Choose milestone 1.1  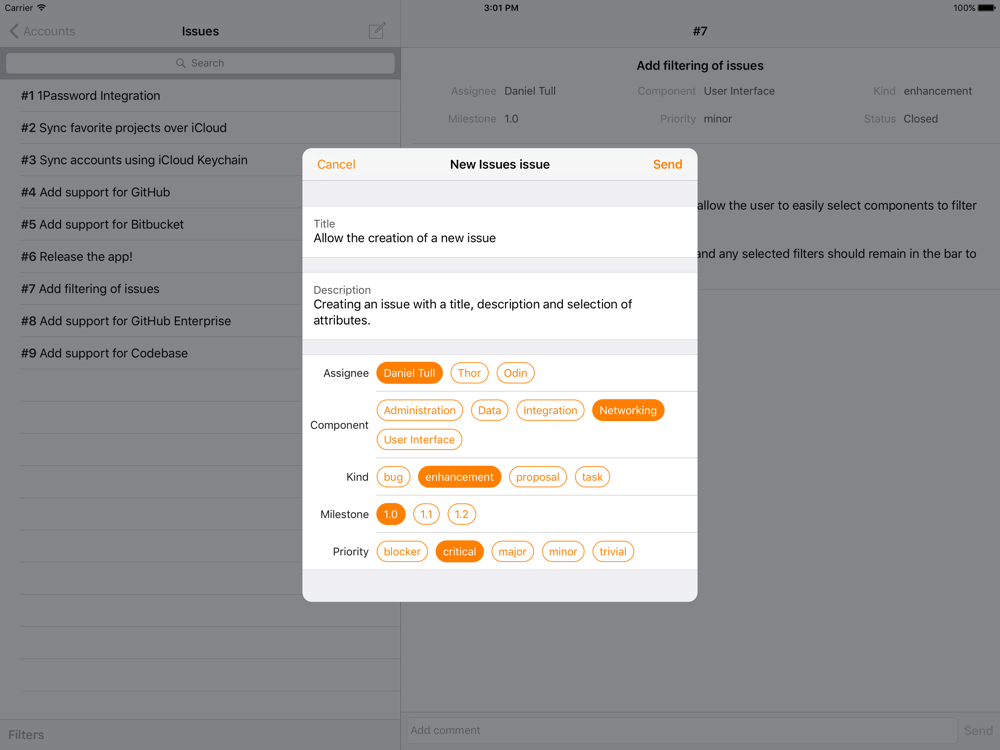[x=426, y=514]
